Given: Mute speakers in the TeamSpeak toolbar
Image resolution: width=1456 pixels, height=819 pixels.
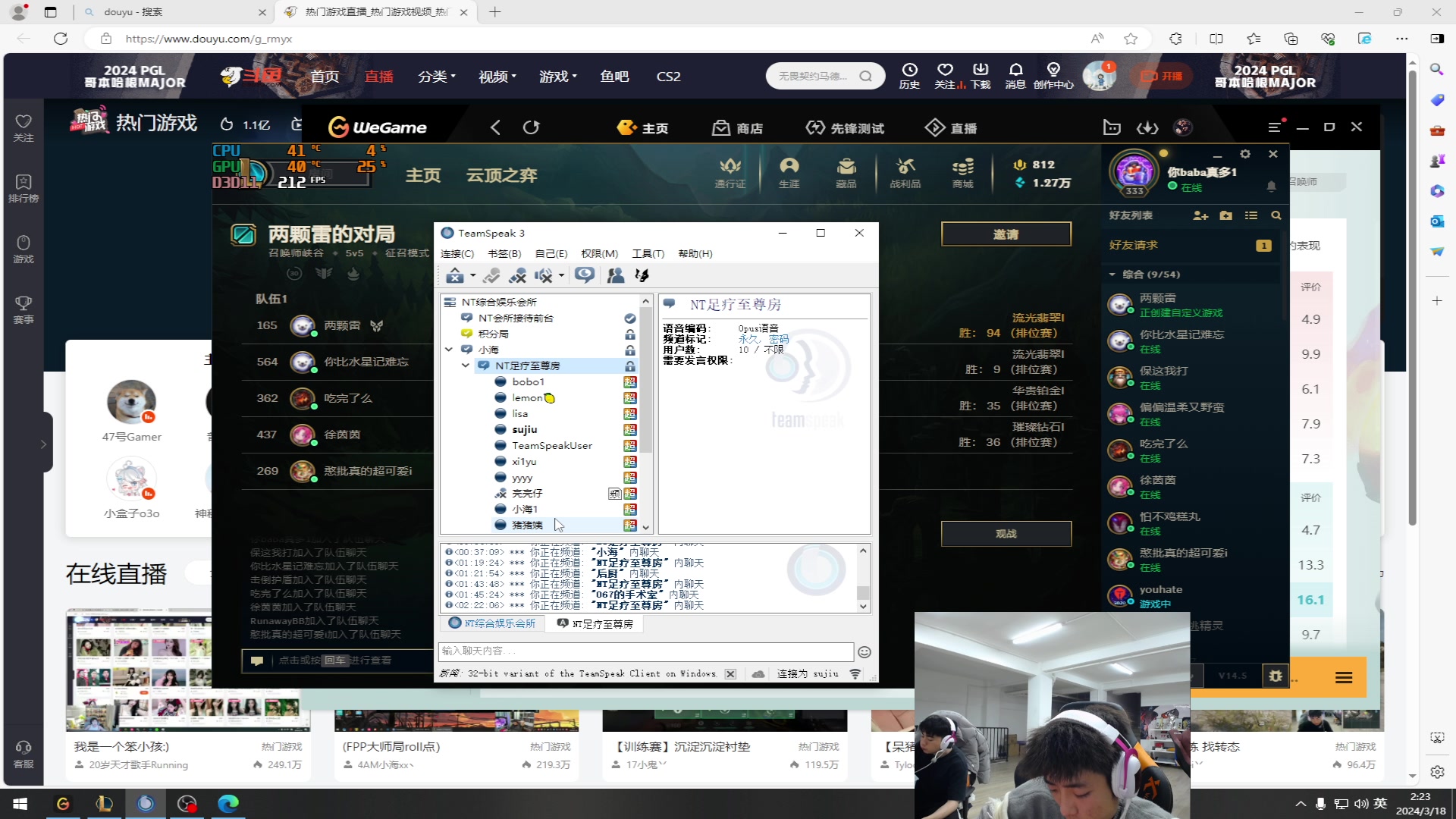Looking at the screenshot, I should point(544,275).
